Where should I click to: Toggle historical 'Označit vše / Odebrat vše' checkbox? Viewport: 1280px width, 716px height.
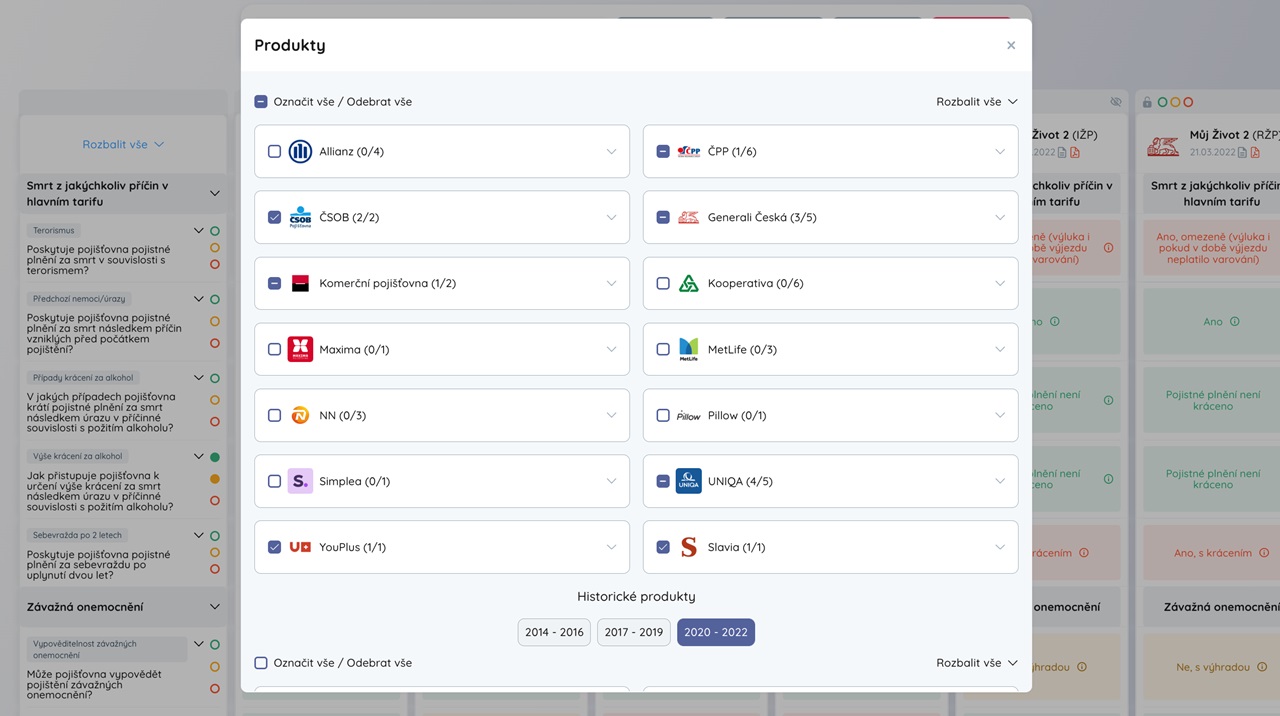click(x=261, y=663)
